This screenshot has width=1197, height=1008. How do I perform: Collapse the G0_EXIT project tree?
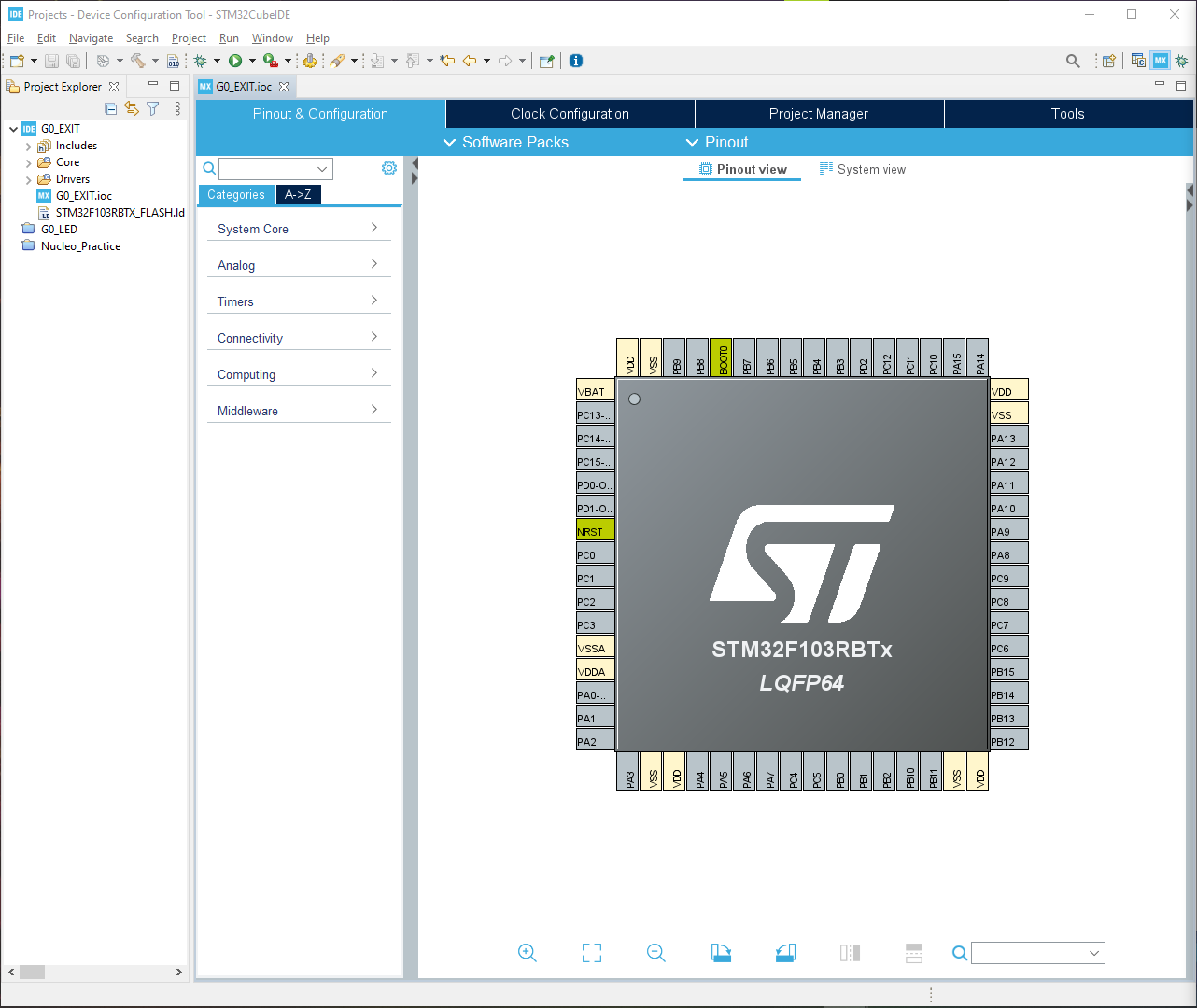tap(13, 129)
